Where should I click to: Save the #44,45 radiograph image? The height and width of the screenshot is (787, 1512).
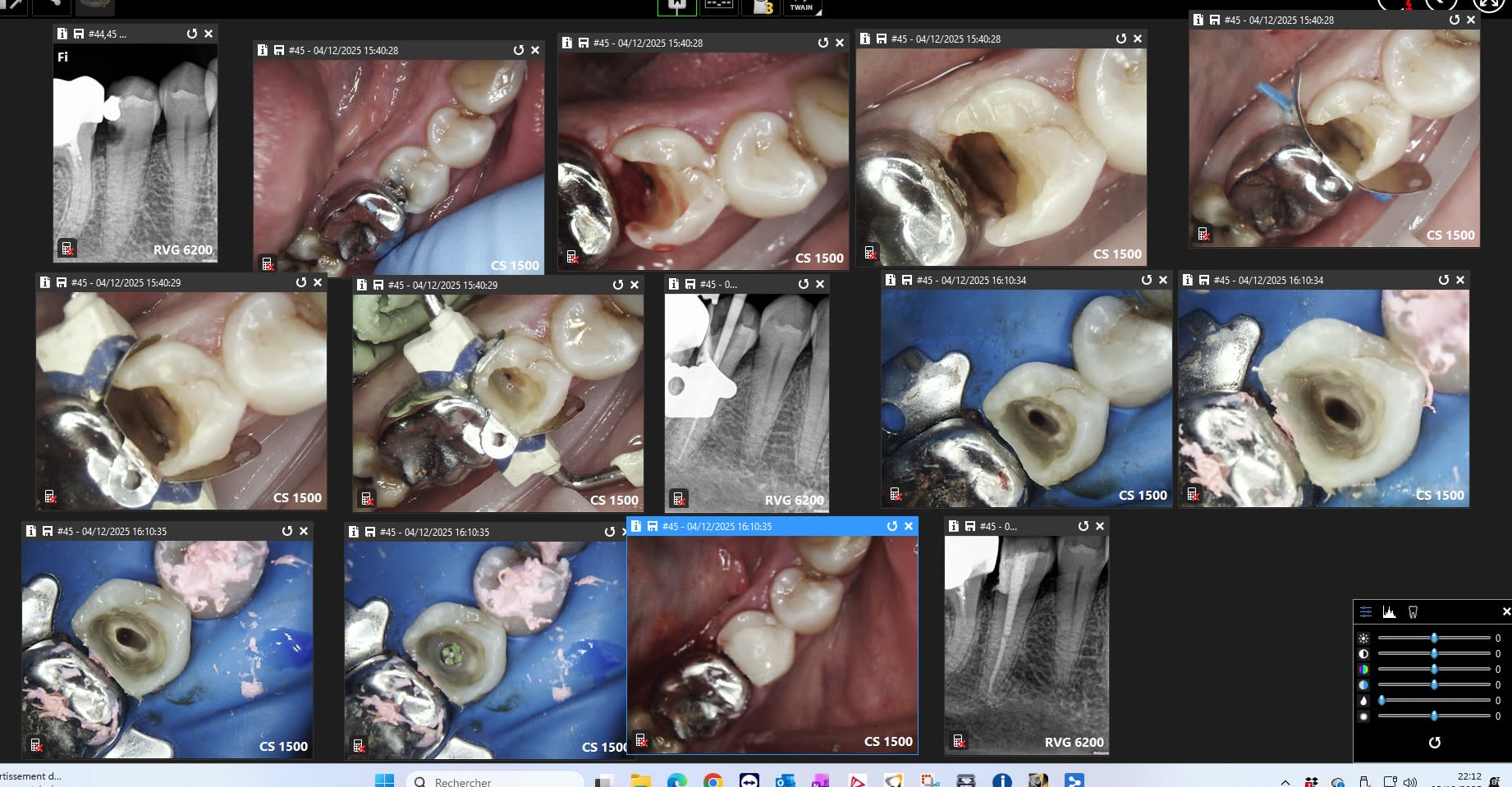click(x=79, y=34)
